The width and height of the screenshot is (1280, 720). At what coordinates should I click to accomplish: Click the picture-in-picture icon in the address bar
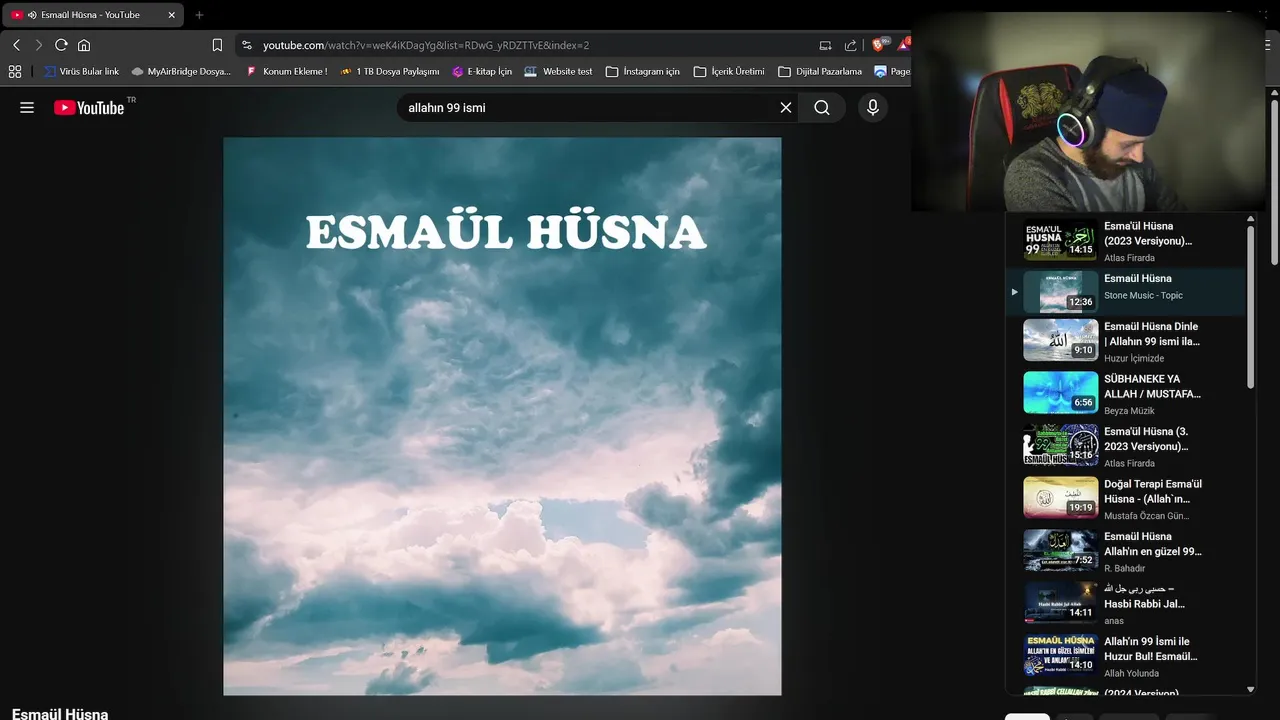coord(825,45)
